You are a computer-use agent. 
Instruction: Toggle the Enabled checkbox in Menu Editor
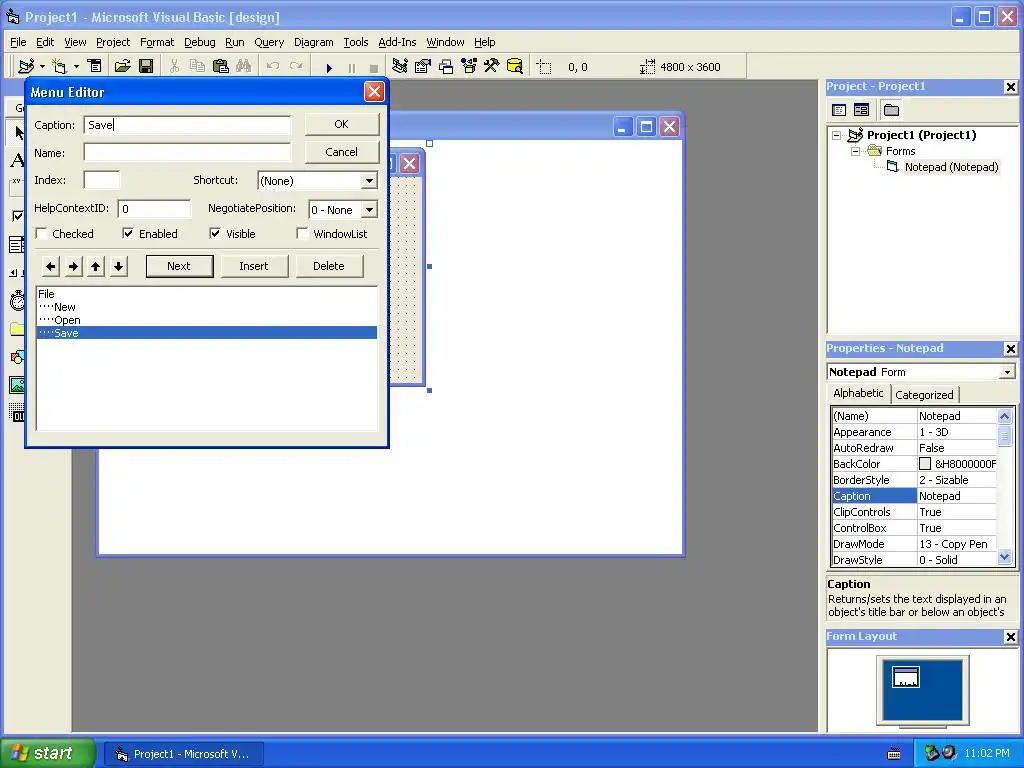[x=128, y=233]
